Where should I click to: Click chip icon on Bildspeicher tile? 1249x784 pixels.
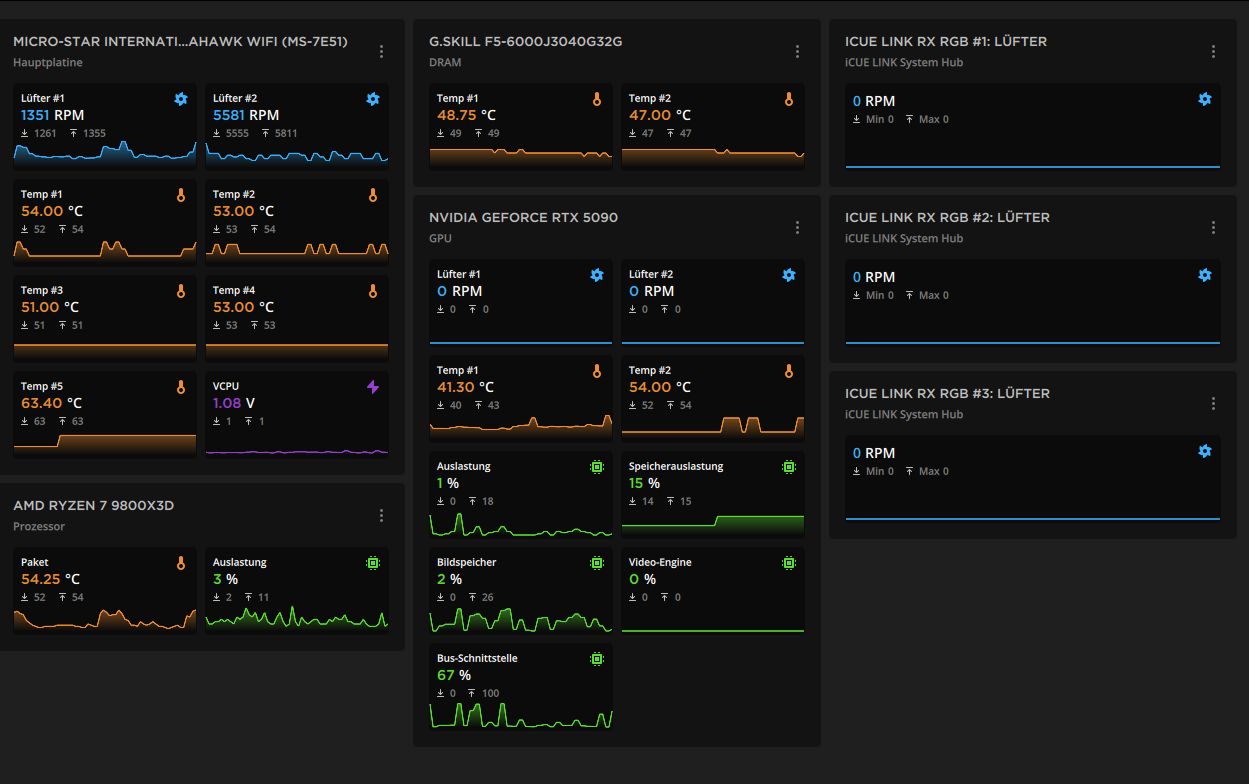point(597,563)
